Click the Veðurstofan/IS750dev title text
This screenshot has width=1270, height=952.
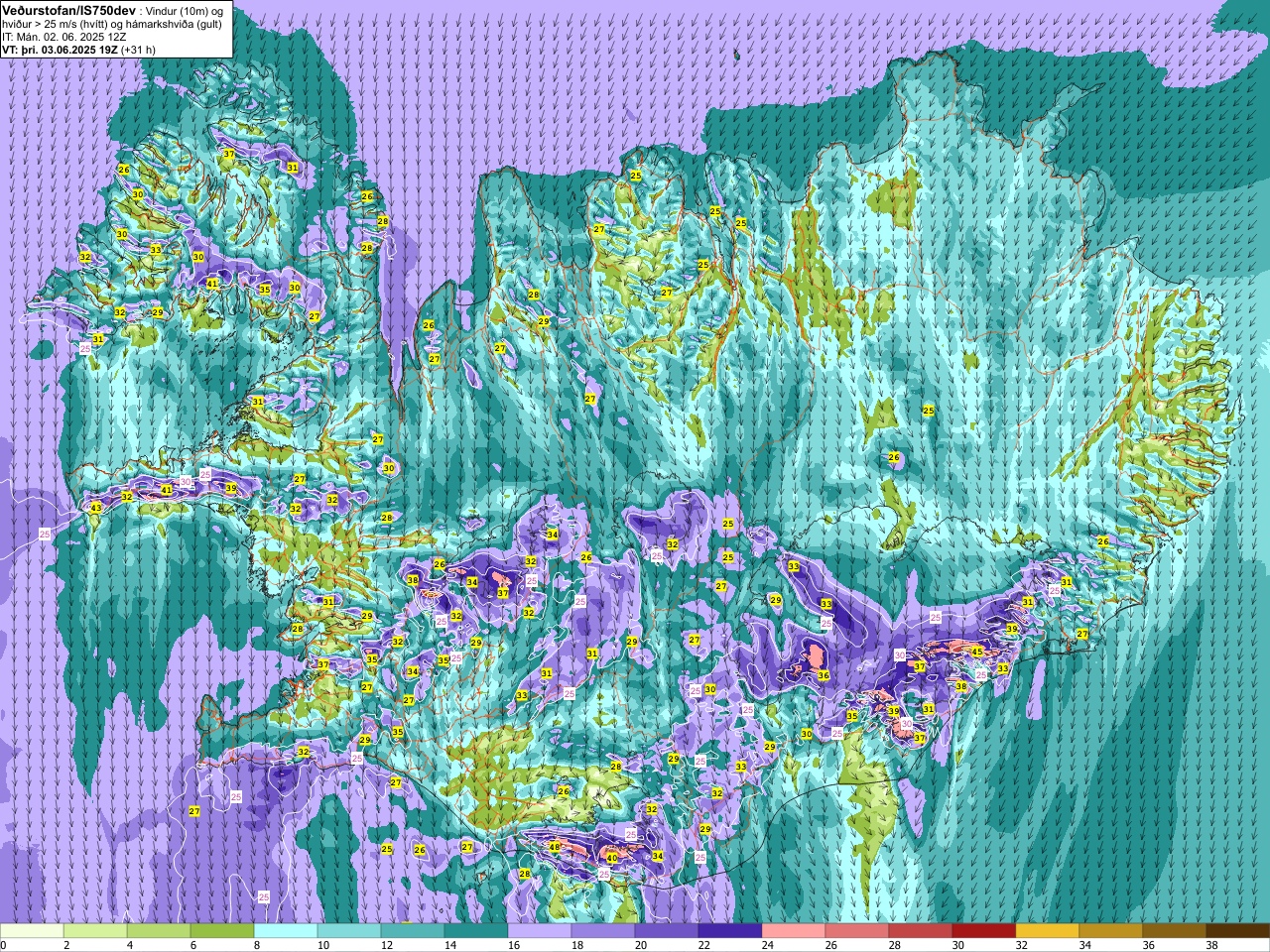69,9
